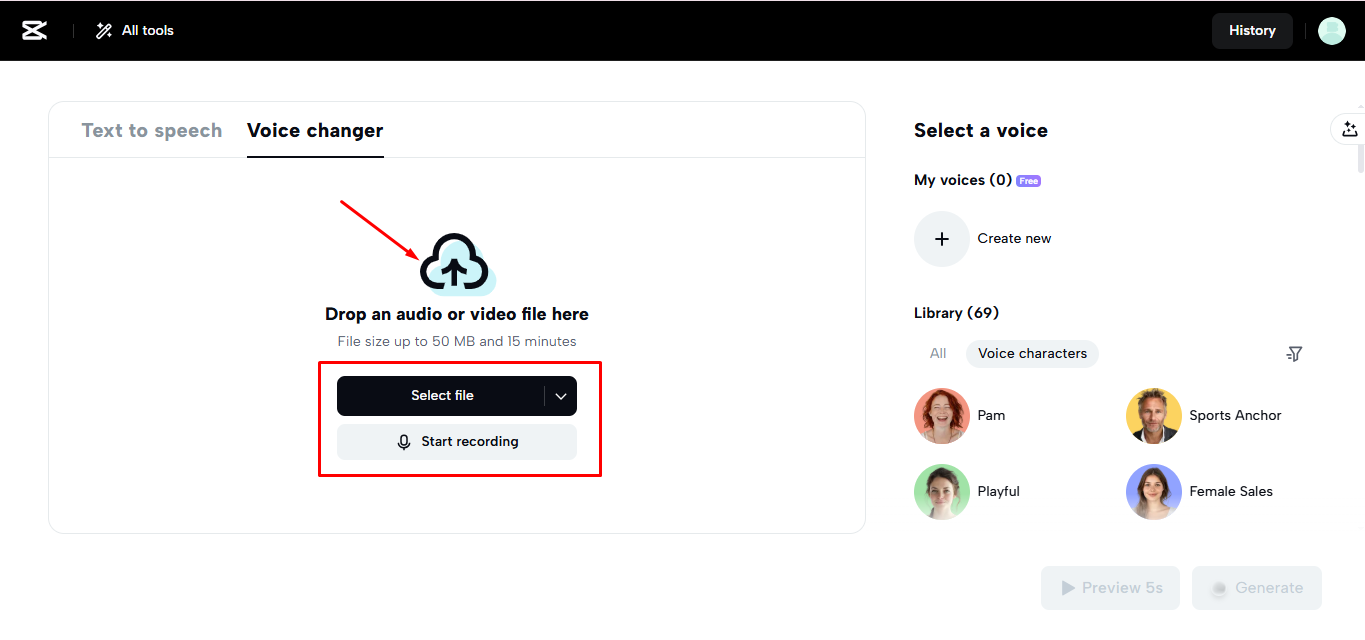Click the AI sparkle icon on right edge
This screenshot has height=640, width=1365.
1350,129
